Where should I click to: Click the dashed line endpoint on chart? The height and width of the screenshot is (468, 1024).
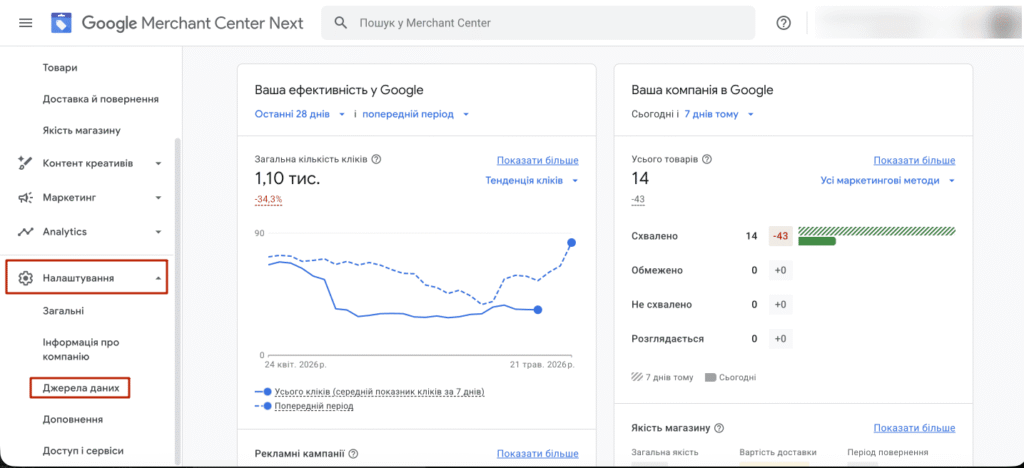(571, 243)
